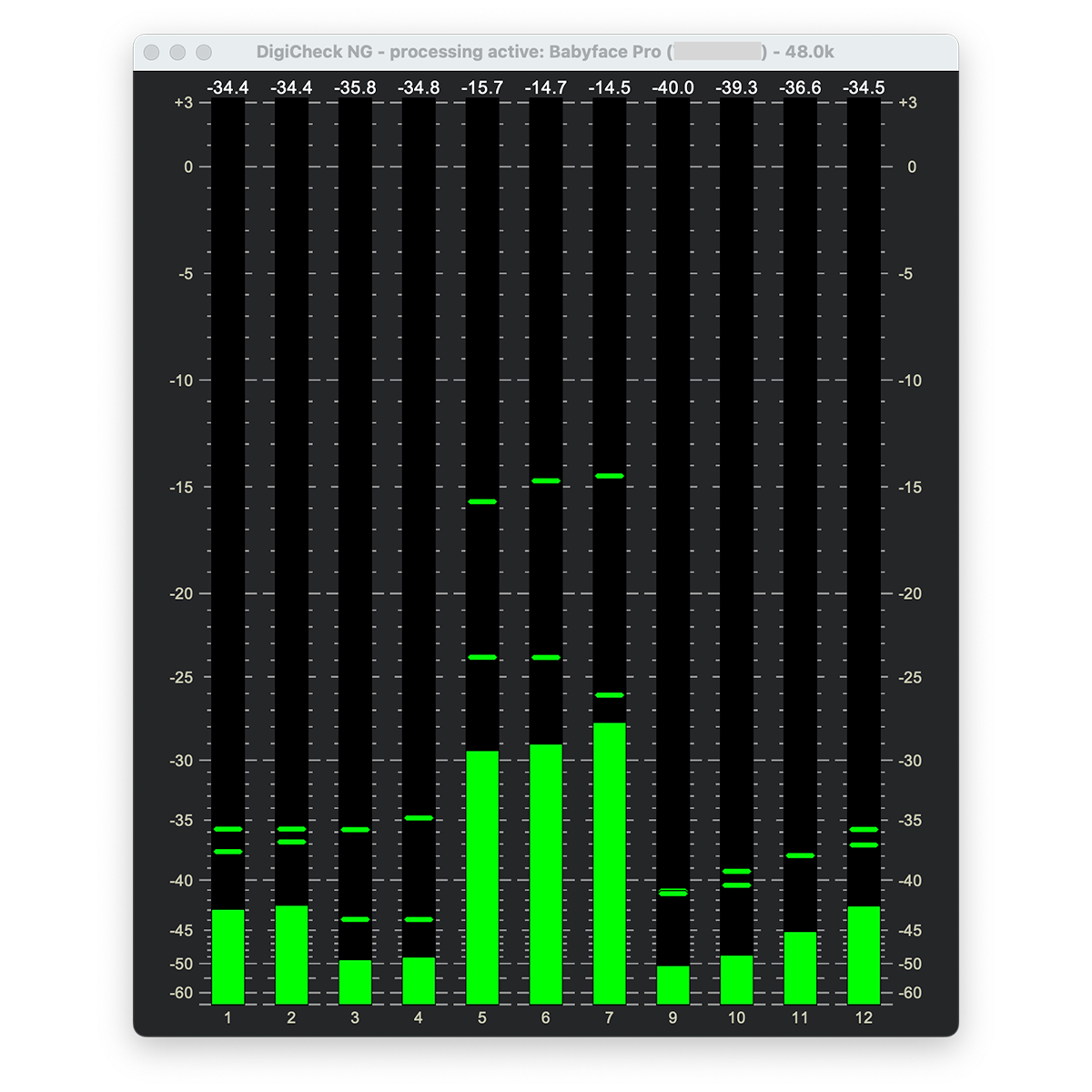Close the DigiCheck NG window
Viewport: 1092px width, 1092px height.
click(x=152, y=53)
